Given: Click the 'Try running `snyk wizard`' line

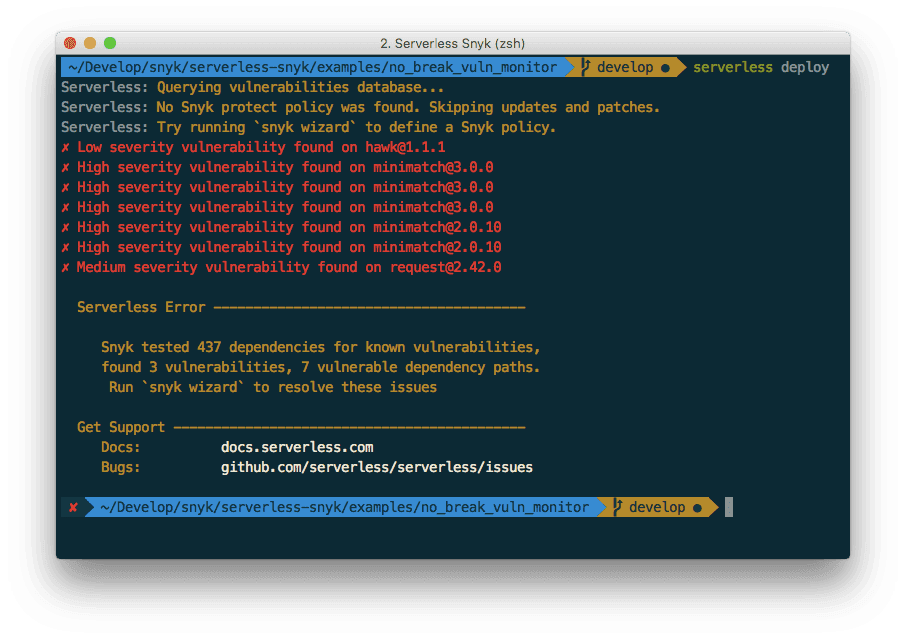Looking at the screenshot, I should 309,127.
